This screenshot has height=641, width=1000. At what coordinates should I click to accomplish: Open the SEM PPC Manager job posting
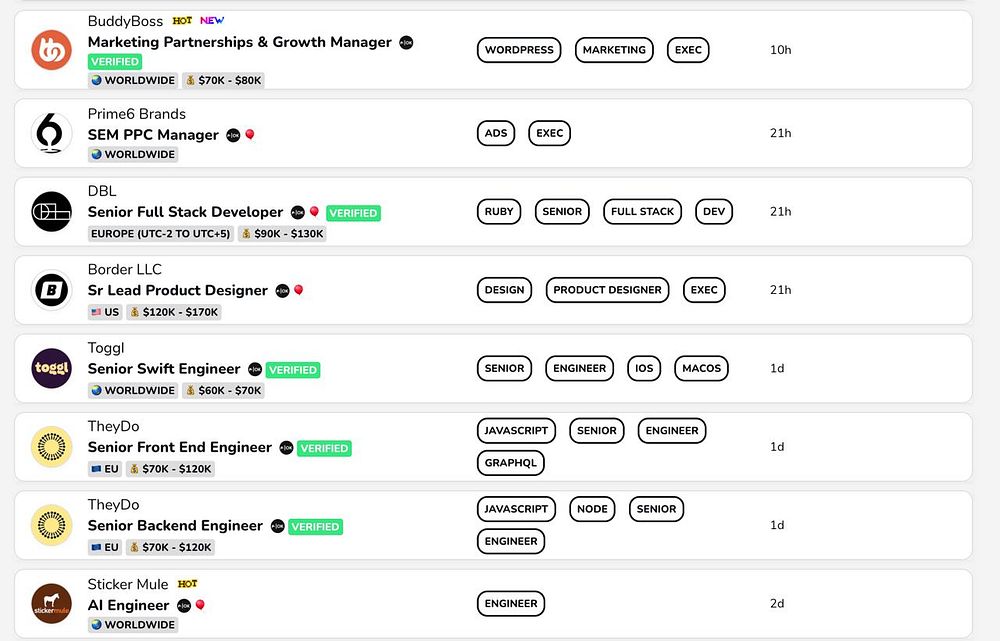click(x=153, y=135)
